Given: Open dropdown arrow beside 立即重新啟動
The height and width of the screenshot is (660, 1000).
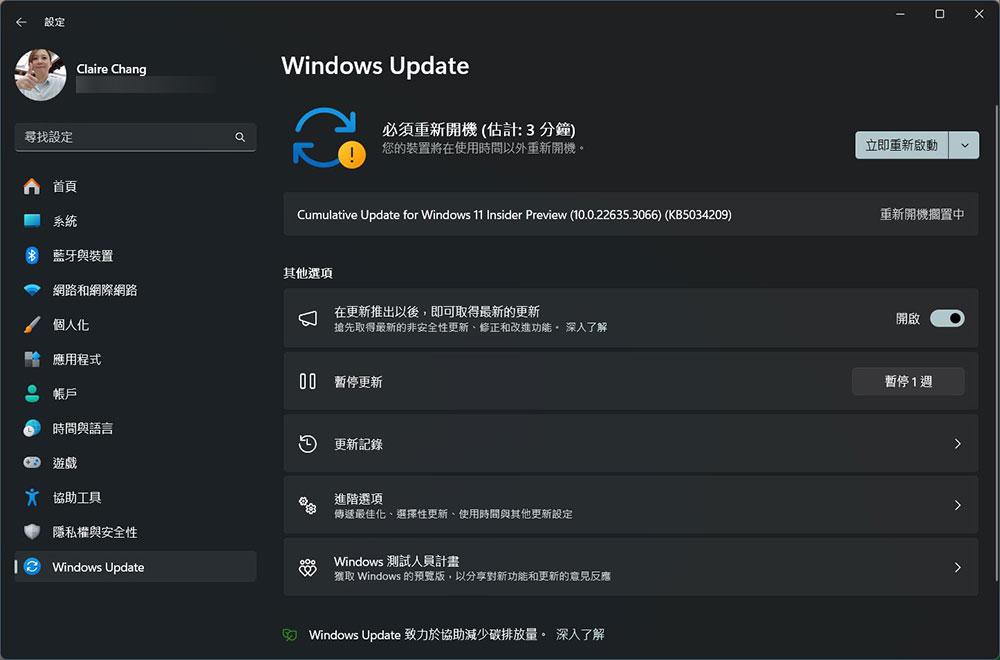Looking at the screenshot, I should coord(964,145).
